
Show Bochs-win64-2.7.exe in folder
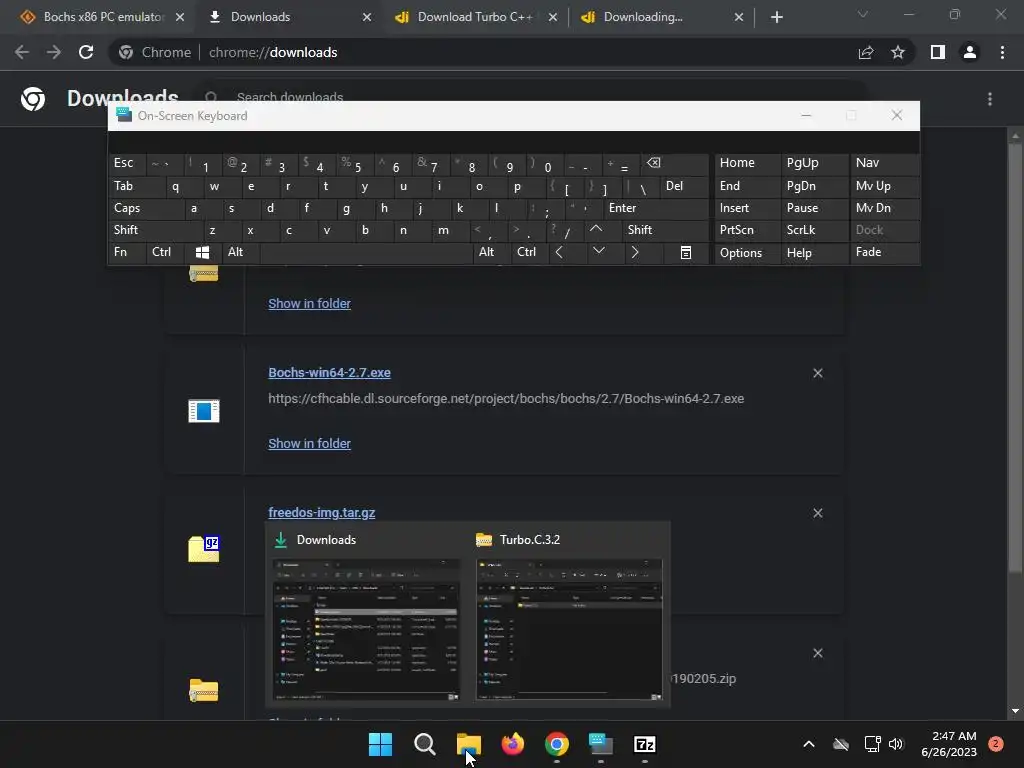tap(310, 443)
